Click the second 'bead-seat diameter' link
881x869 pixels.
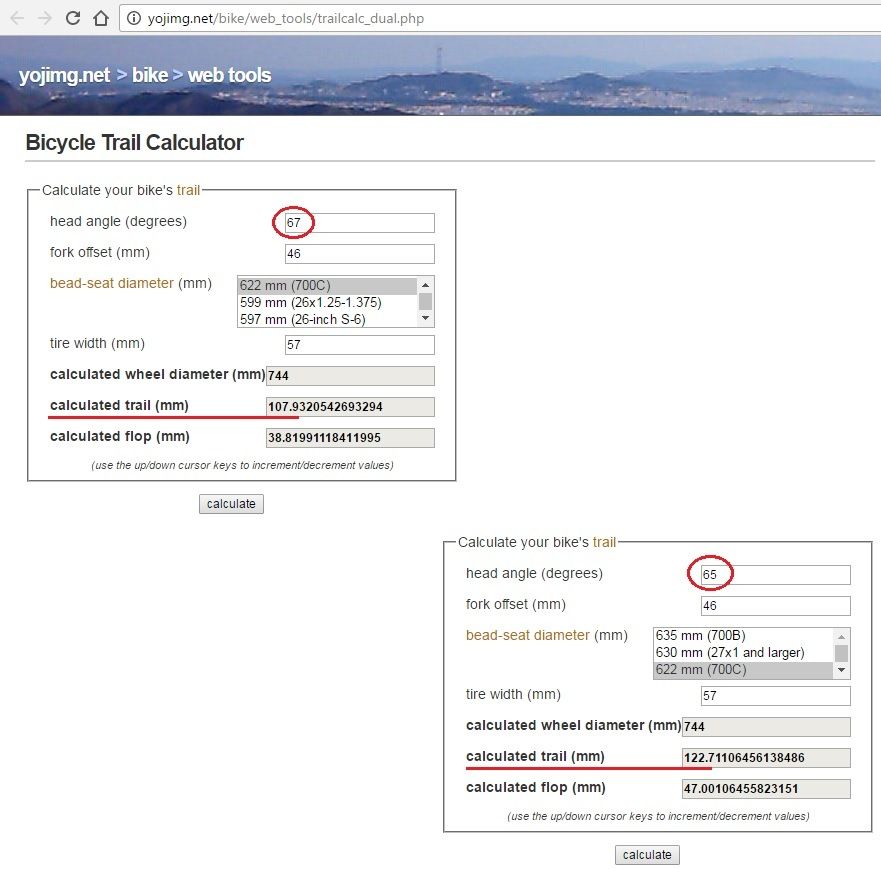[527, 635]
